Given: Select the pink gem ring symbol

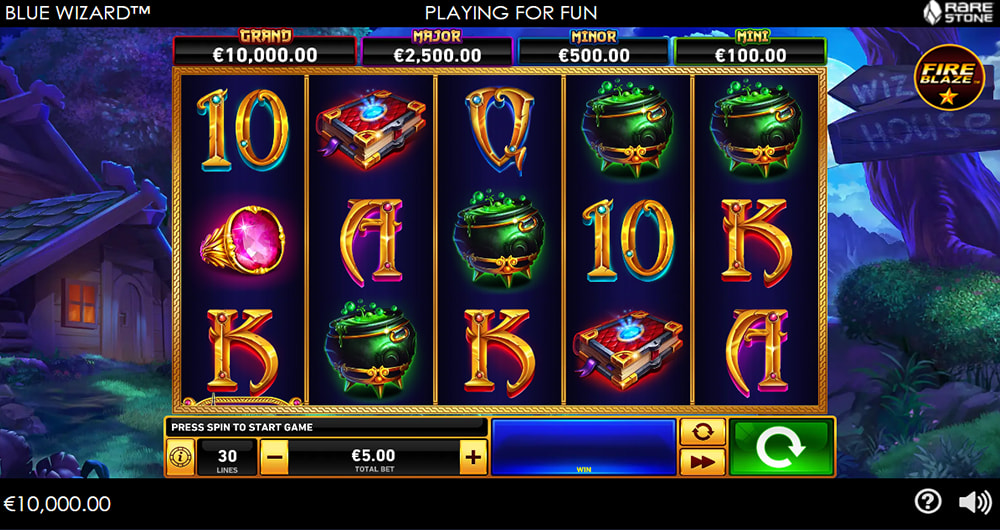Looking at the screenshot, I should (x=243, y=240).
